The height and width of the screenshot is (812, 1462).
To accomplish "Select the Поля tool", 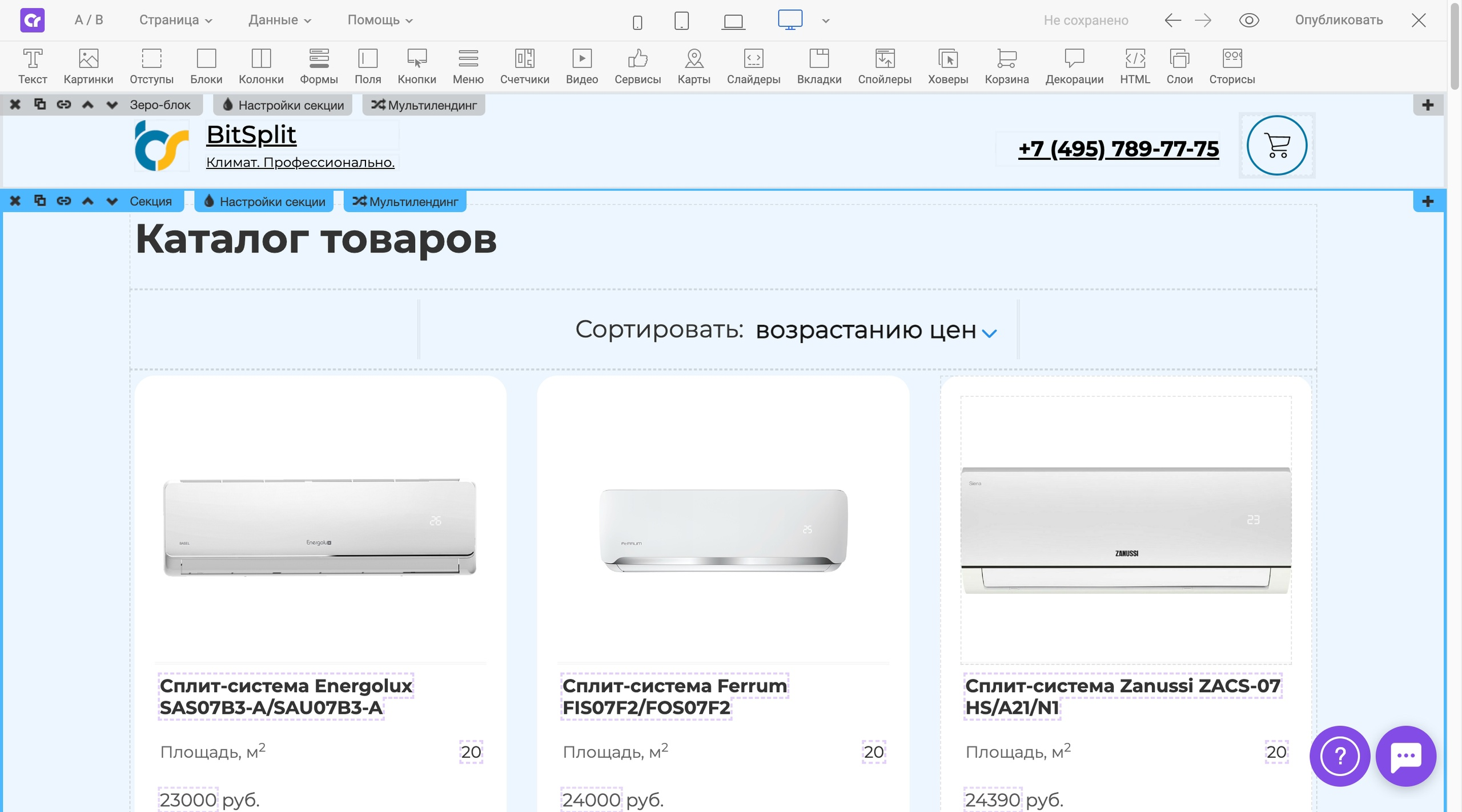I will click(368, 66).
